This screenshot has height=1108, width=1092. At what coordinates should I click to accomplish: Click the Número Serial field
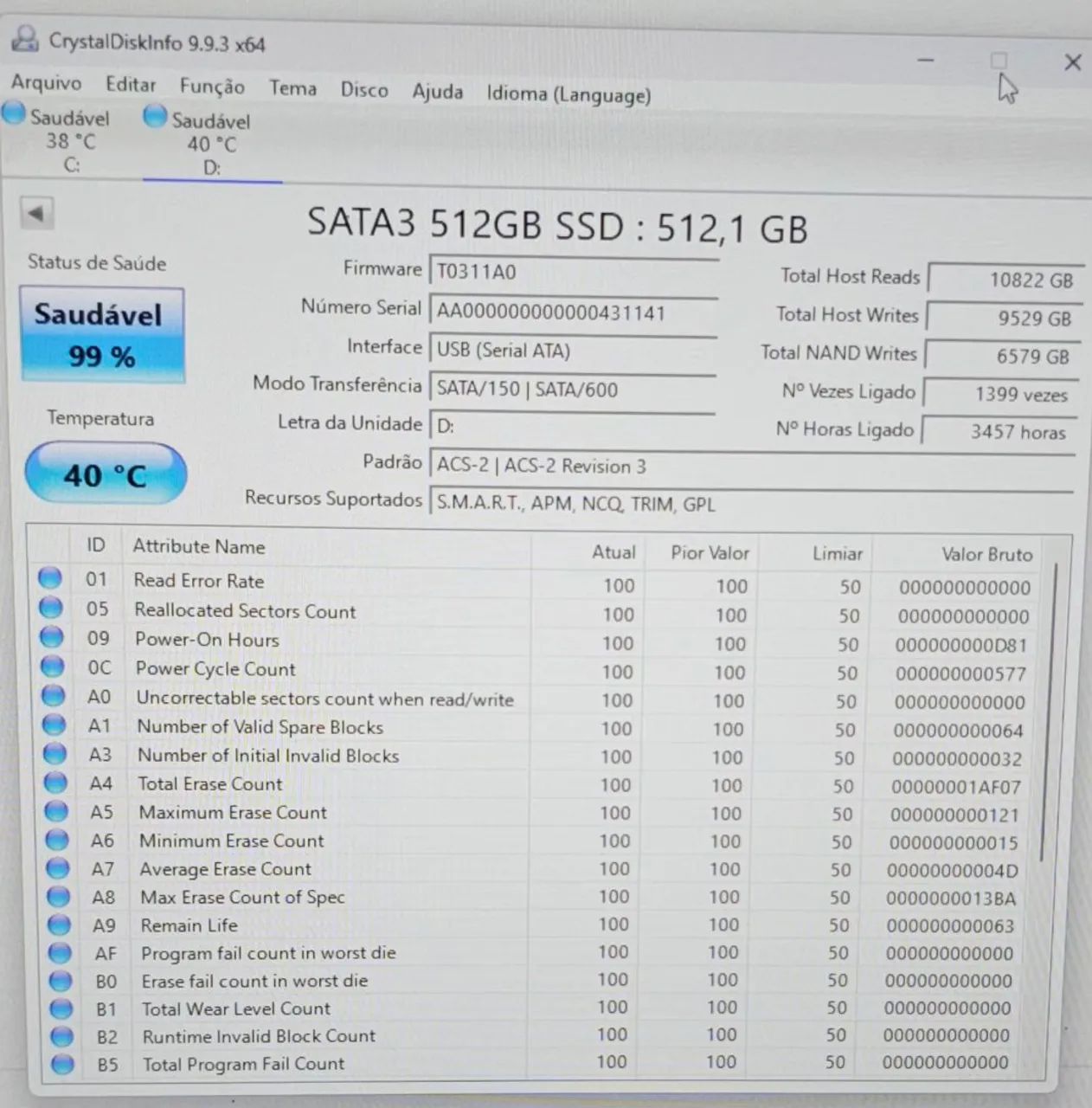(573, 312)
